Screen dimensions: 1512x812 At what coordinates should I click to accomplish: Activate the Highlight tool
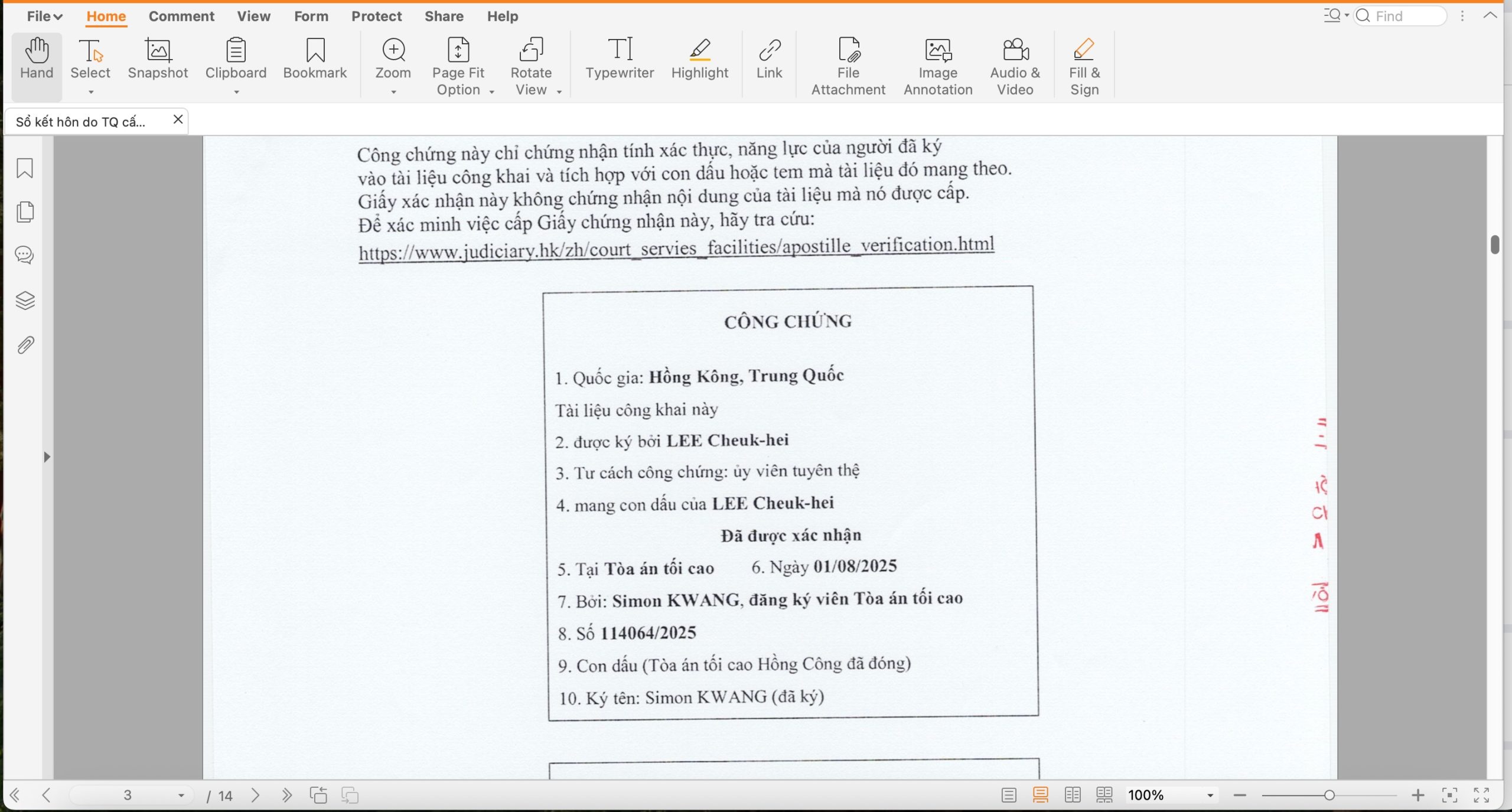(x=700, y=59)
